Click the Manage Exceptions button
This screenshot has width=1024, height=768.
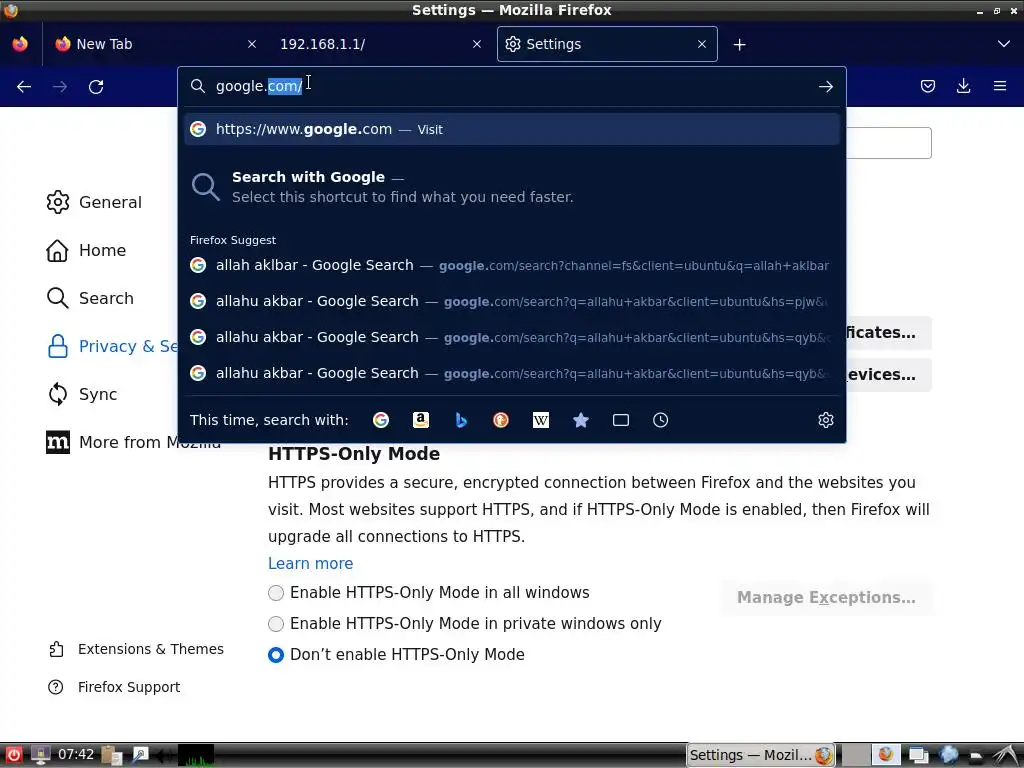(x=826, y=598)
